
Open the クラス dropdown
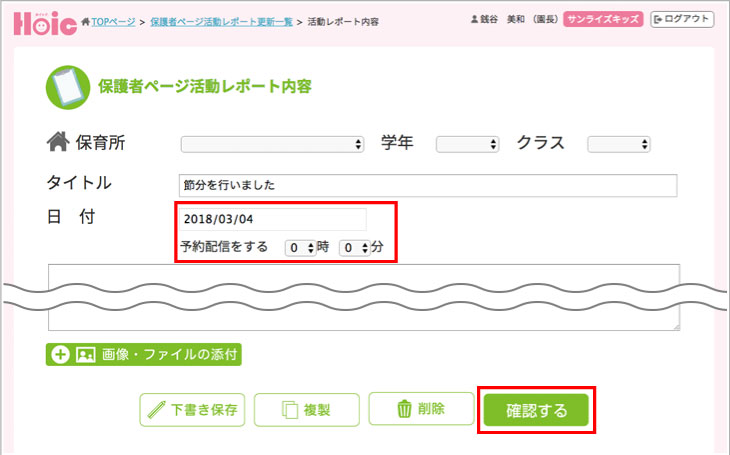pos(619,144)
